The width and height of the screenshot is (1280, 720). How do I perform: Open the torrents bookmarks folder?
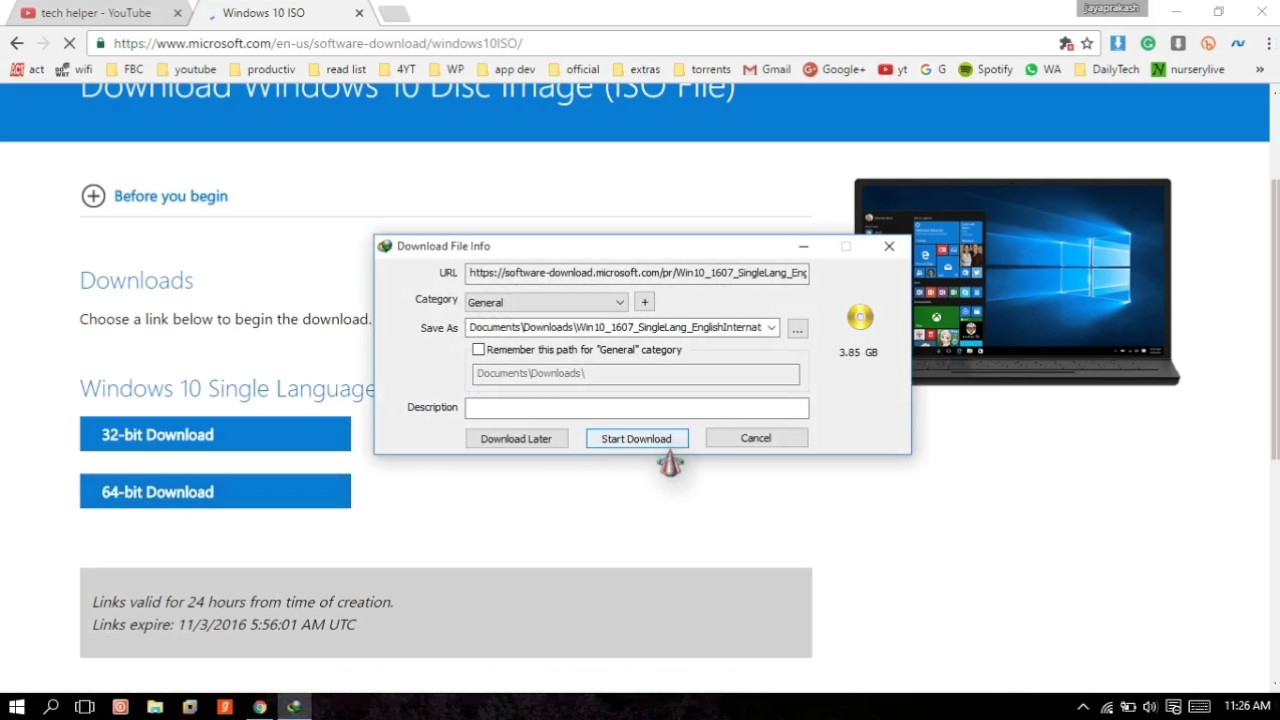point(701,69)
